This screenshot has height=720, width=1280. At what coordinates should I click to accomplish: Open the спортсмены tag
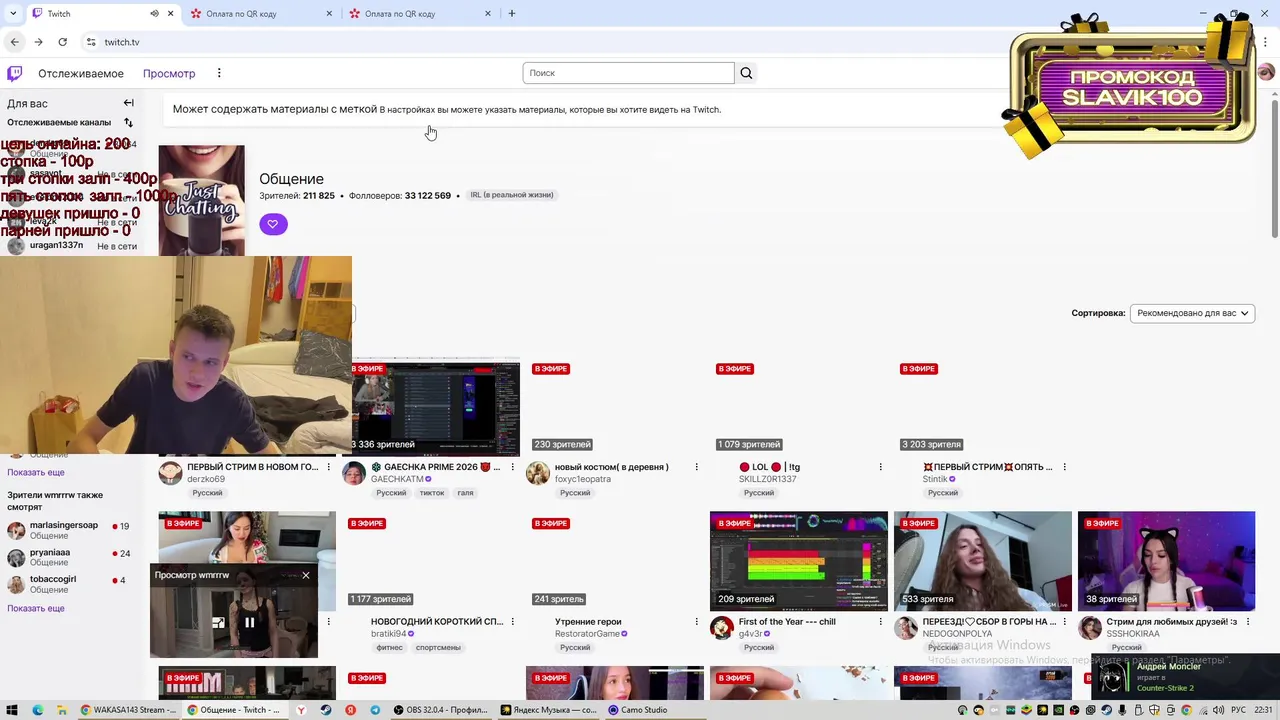[x=438, y=648]
